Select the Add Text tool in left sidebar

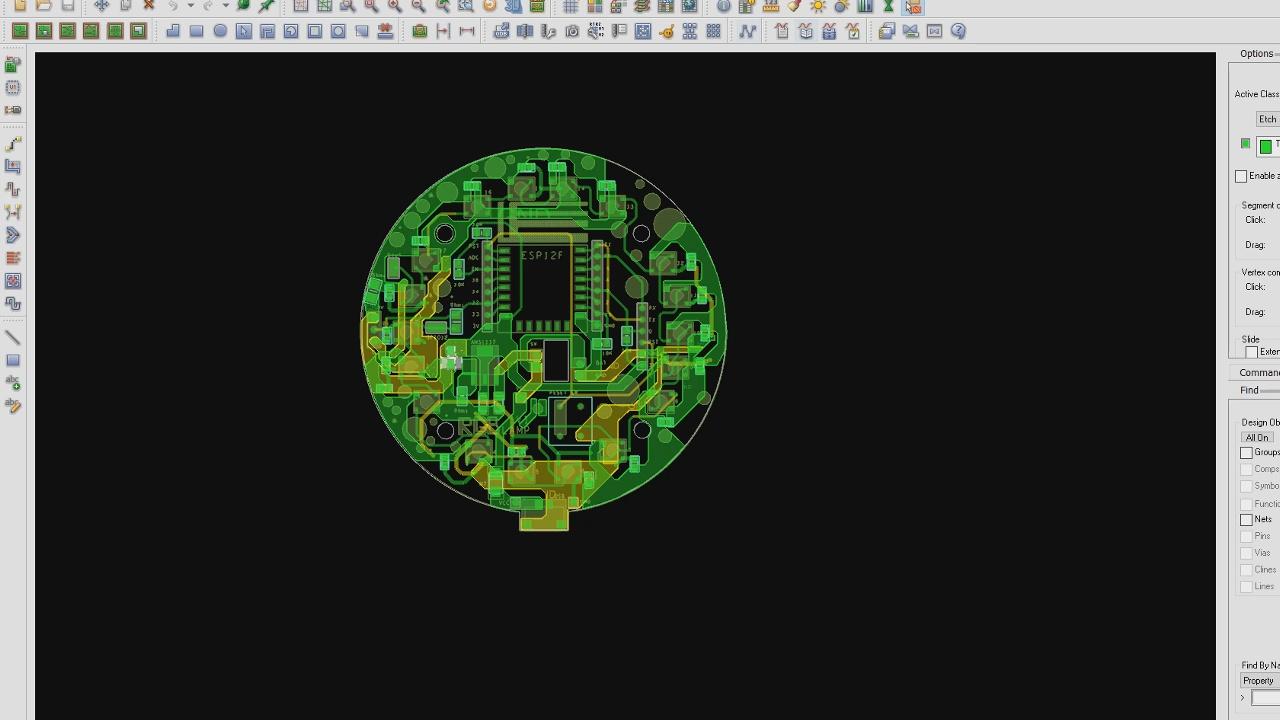coord(13,383)
